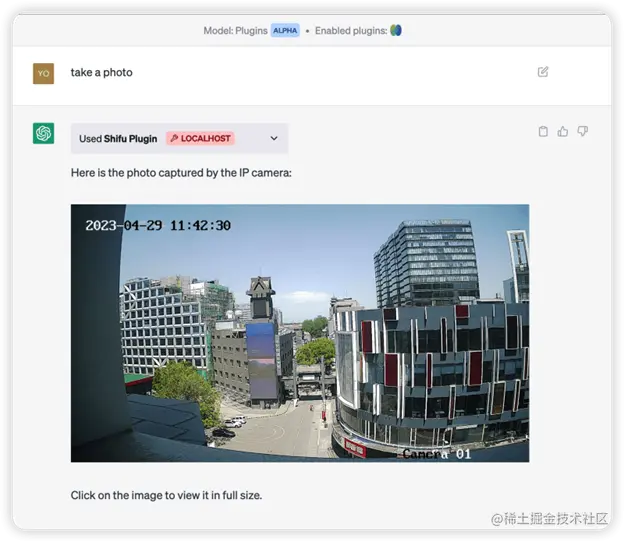
Task: Copy the response with clipboard icon
Action: tap(543, 132)
